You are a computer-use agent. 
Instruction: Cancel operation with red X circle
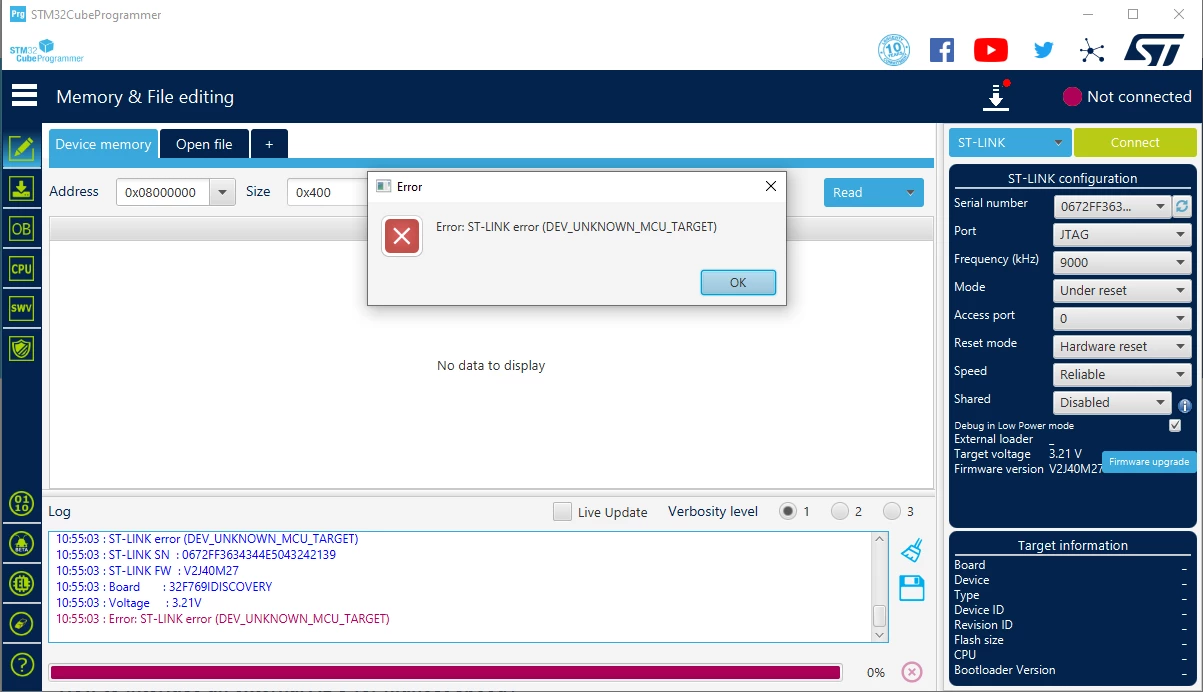(911, 672)
